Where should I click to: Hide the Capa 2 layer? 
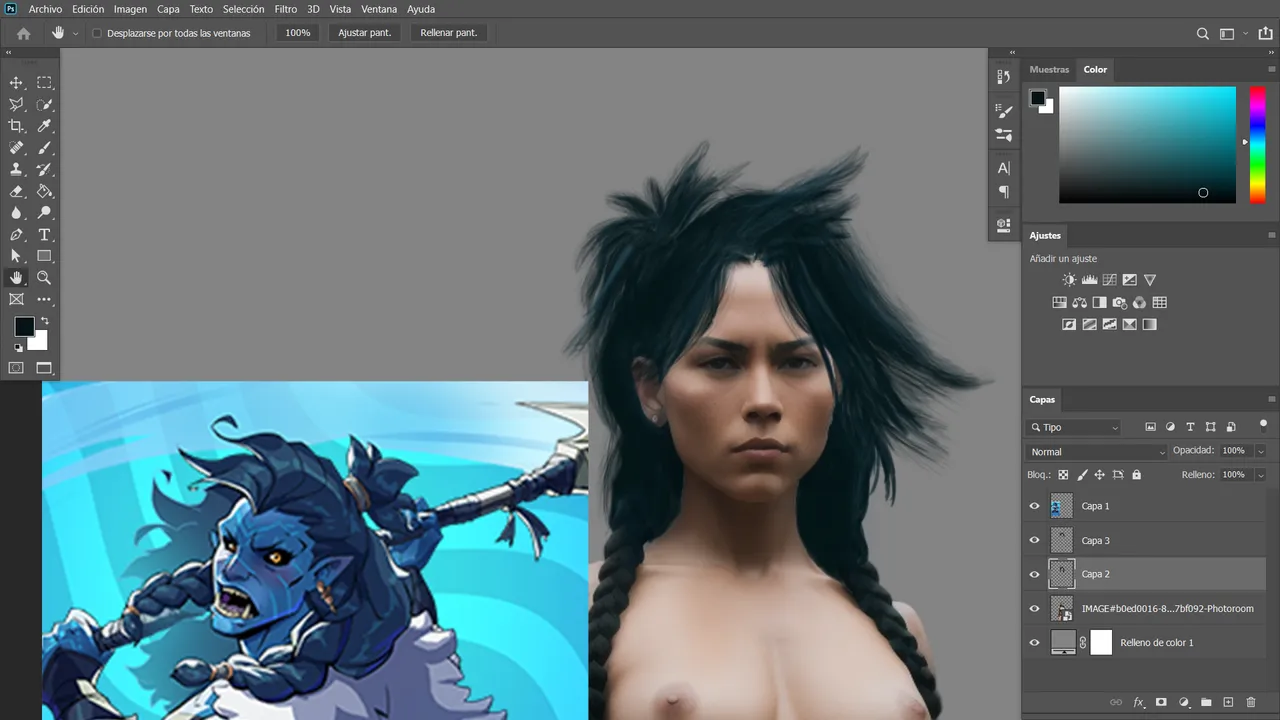click(1035, 574)
